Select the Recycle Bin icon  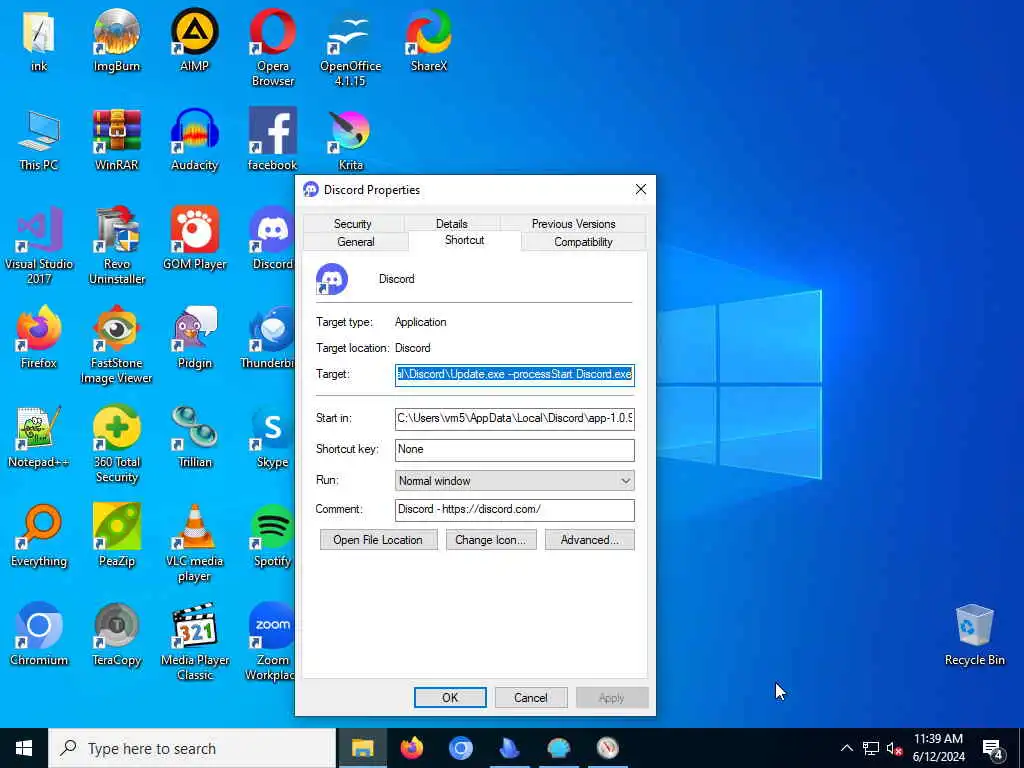click(974, 634)
